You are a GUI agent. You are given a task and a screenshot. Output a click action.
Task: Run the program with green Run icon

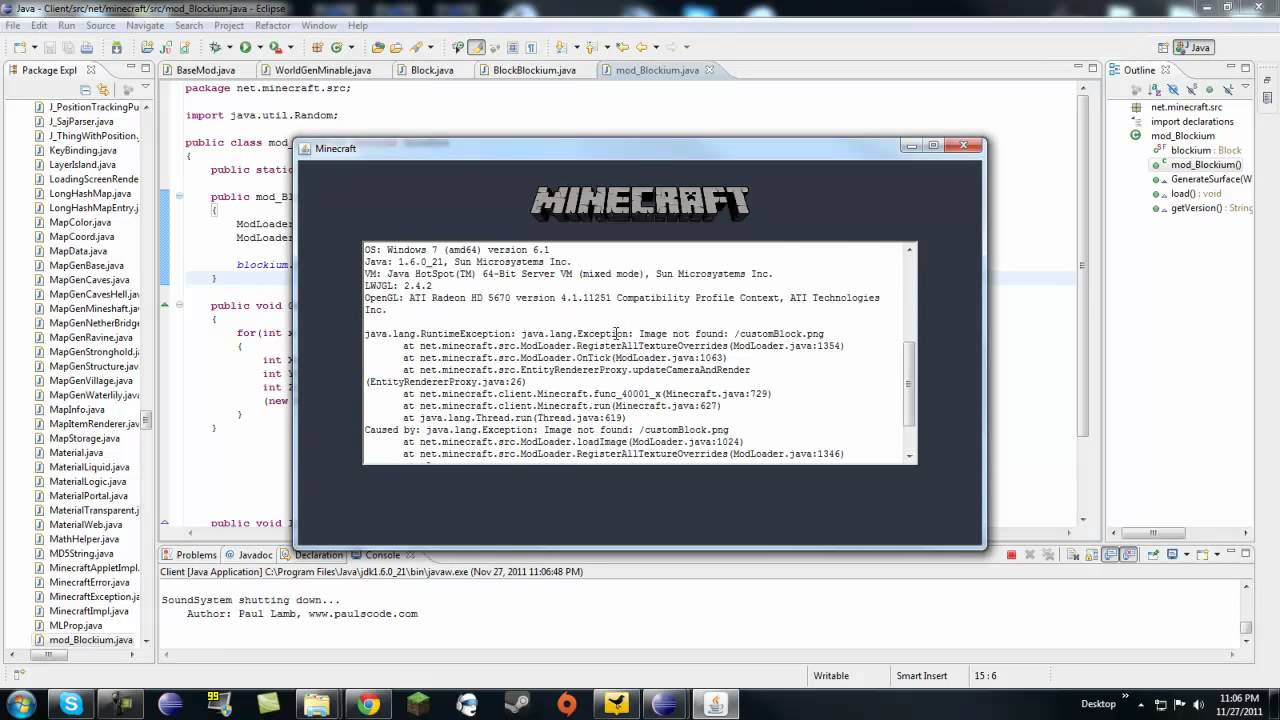[x=245, y=47]
